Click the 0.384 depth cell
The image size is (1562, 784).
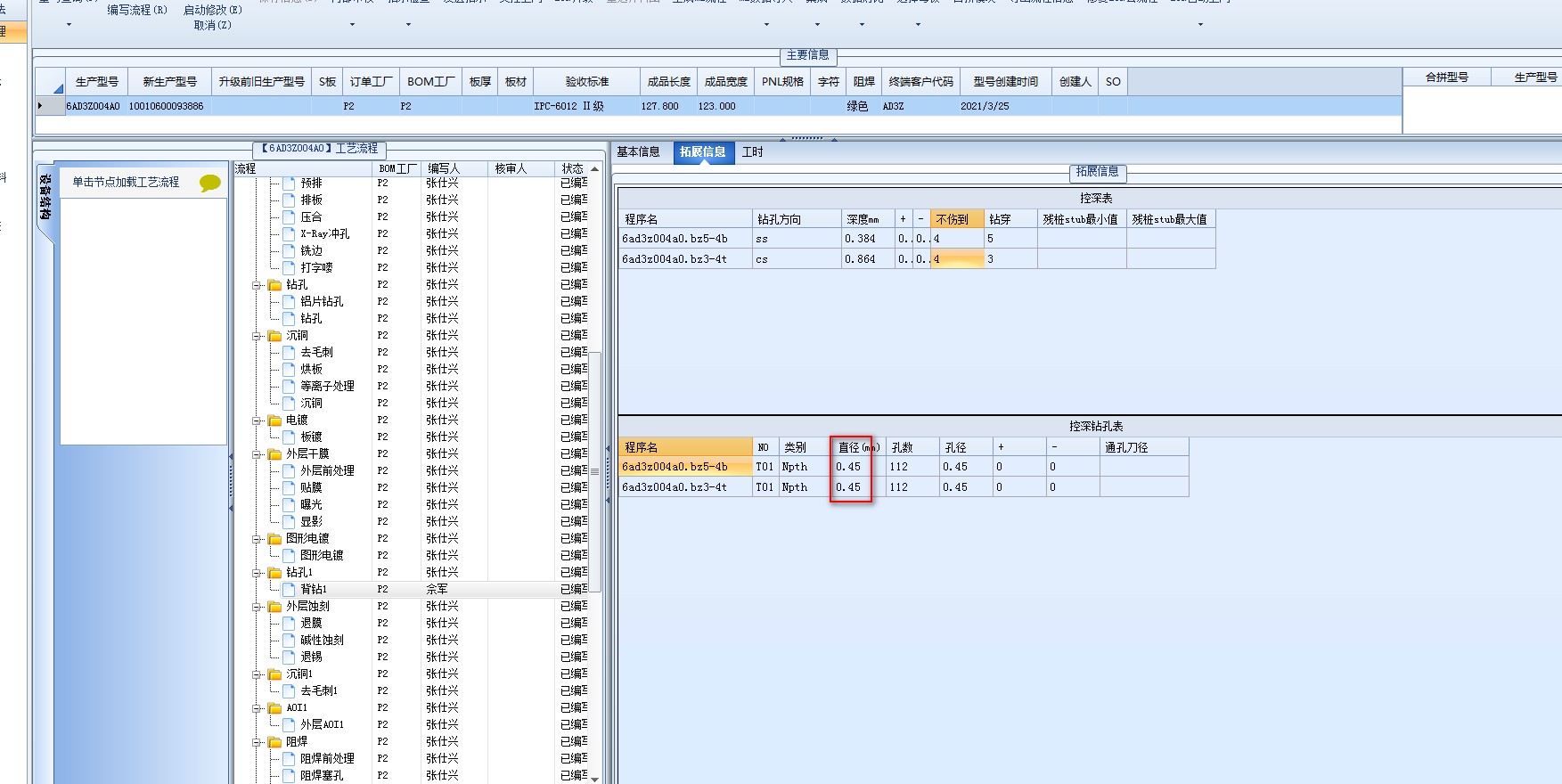click(x=868, y=239)
